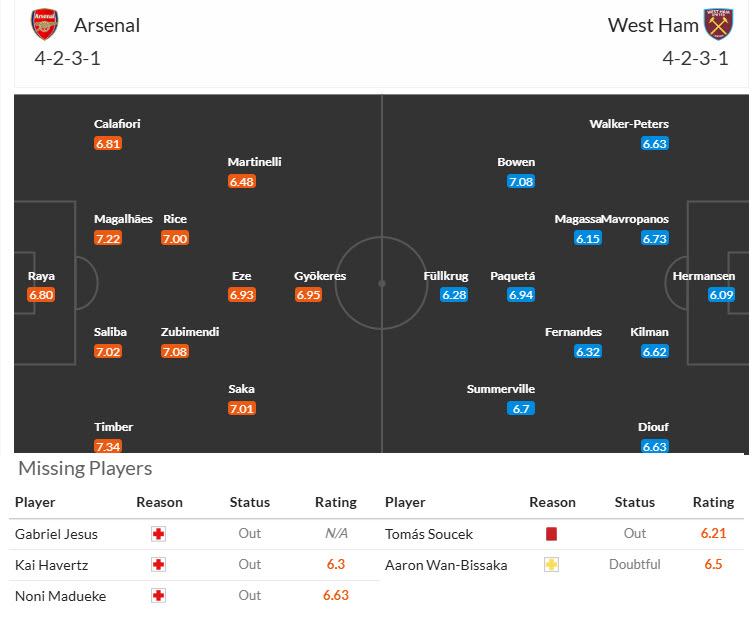Click the Reason column header for West Ham

tap(552, 502)
